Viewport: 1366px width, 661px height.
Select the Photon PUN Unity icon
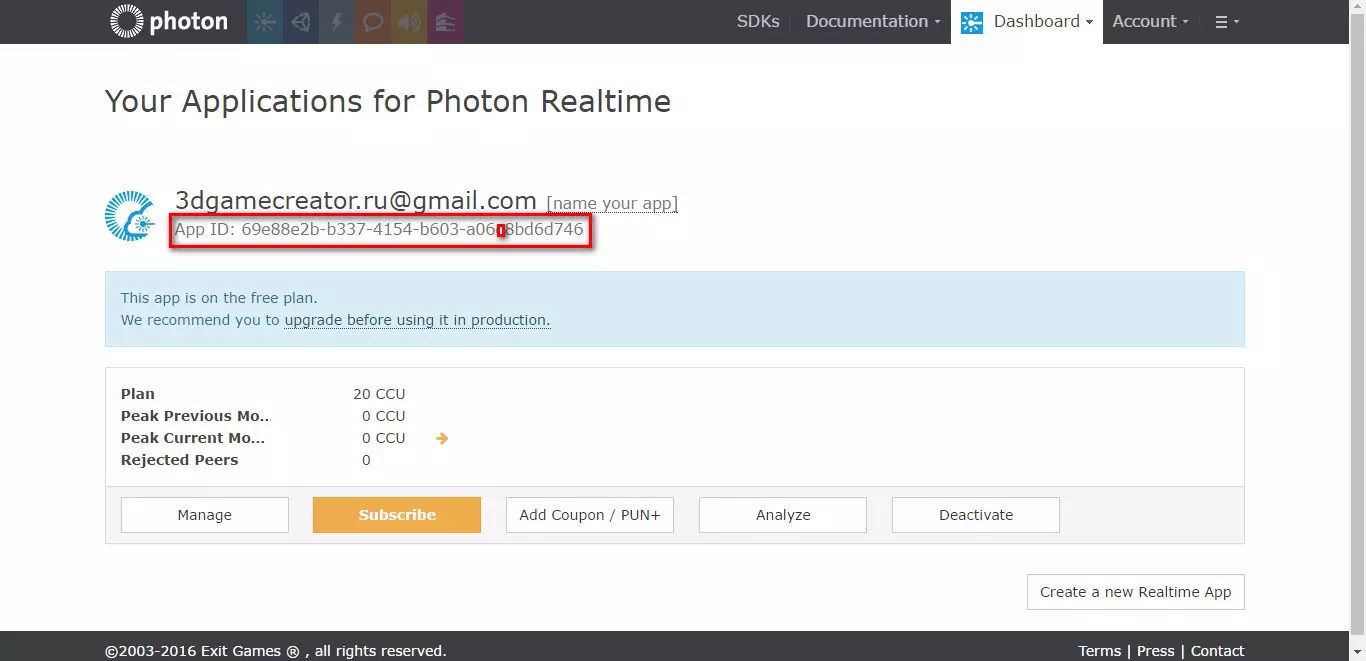300,21
